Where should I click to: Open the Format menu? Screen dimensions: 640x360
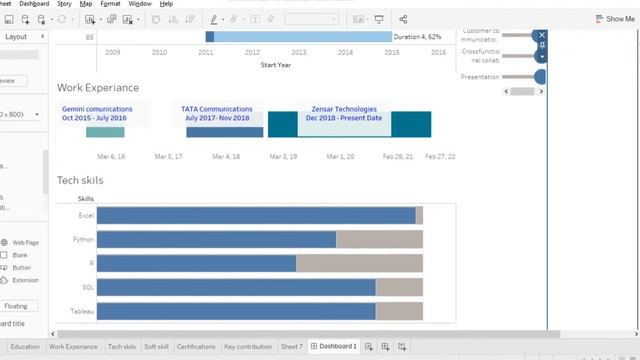click(x=110, y=4)
